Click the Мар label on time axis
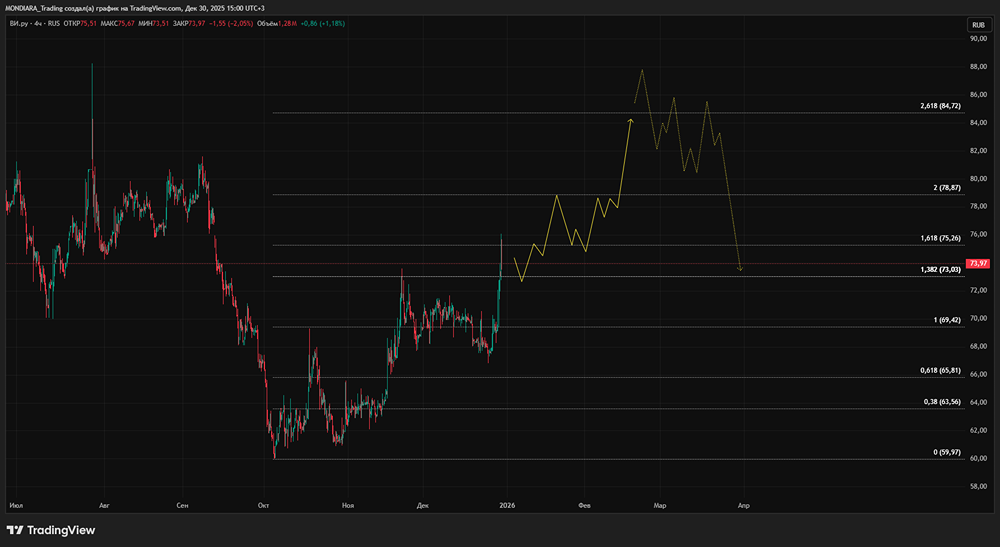 pyautogui.click(x=660, y=506)
